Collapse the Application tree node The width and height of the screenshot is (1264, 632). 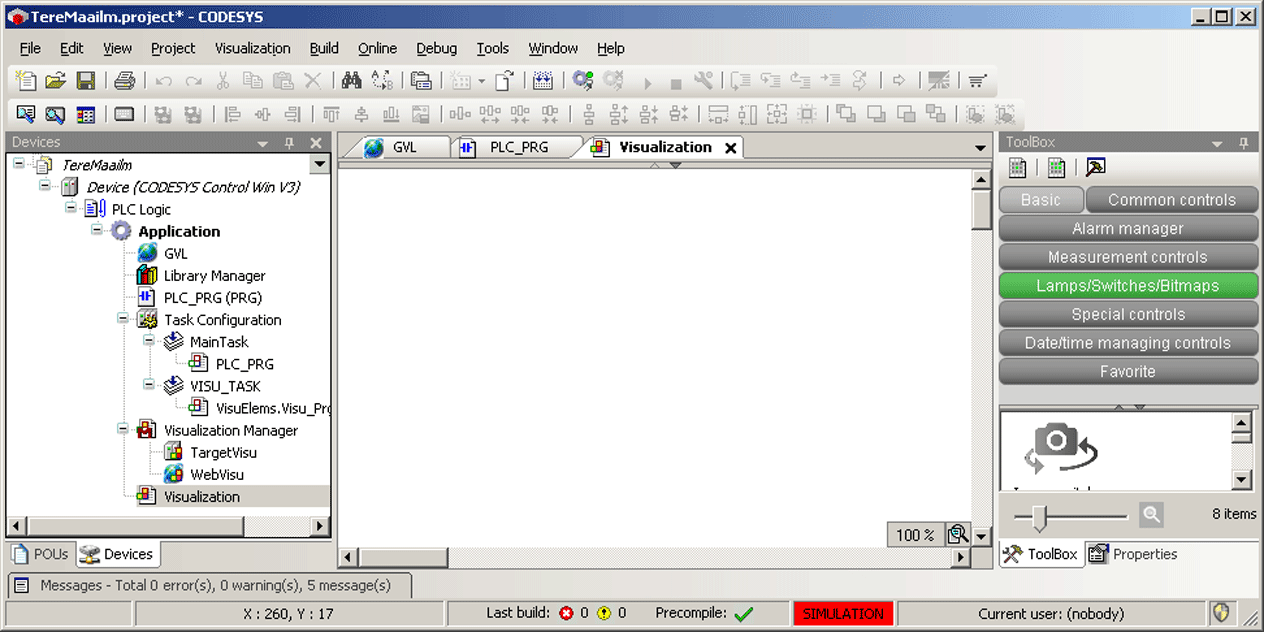coord(97,230)
